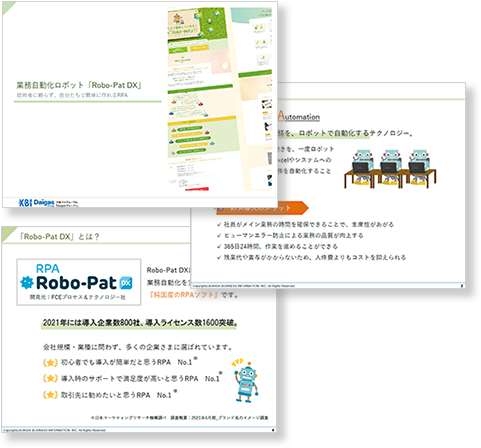Click the copyright footer on the Automation slide
The width and height of the screenshot is (481, 448).
244,286
